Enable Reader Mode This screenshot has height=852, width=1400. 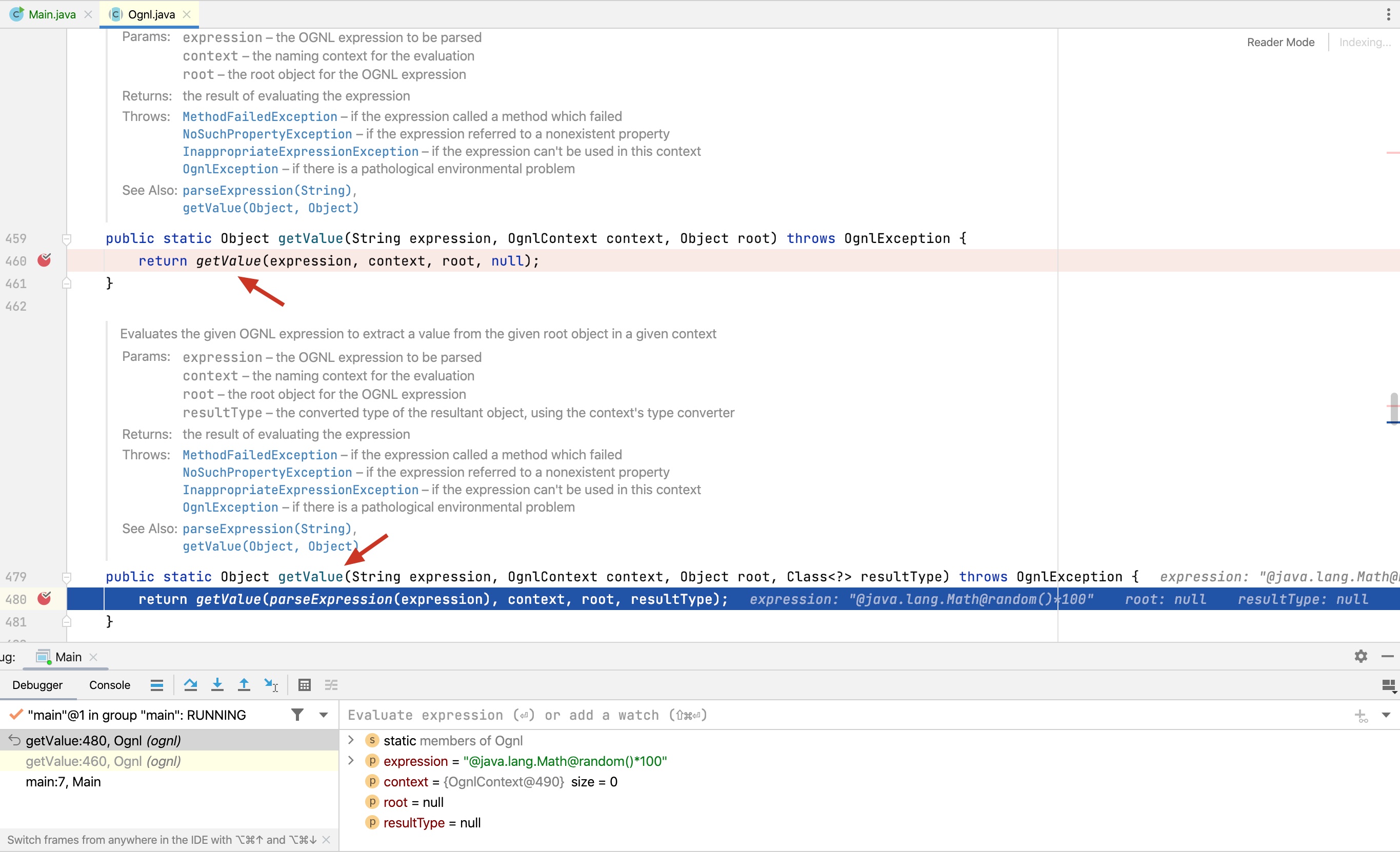(1281, 42)
